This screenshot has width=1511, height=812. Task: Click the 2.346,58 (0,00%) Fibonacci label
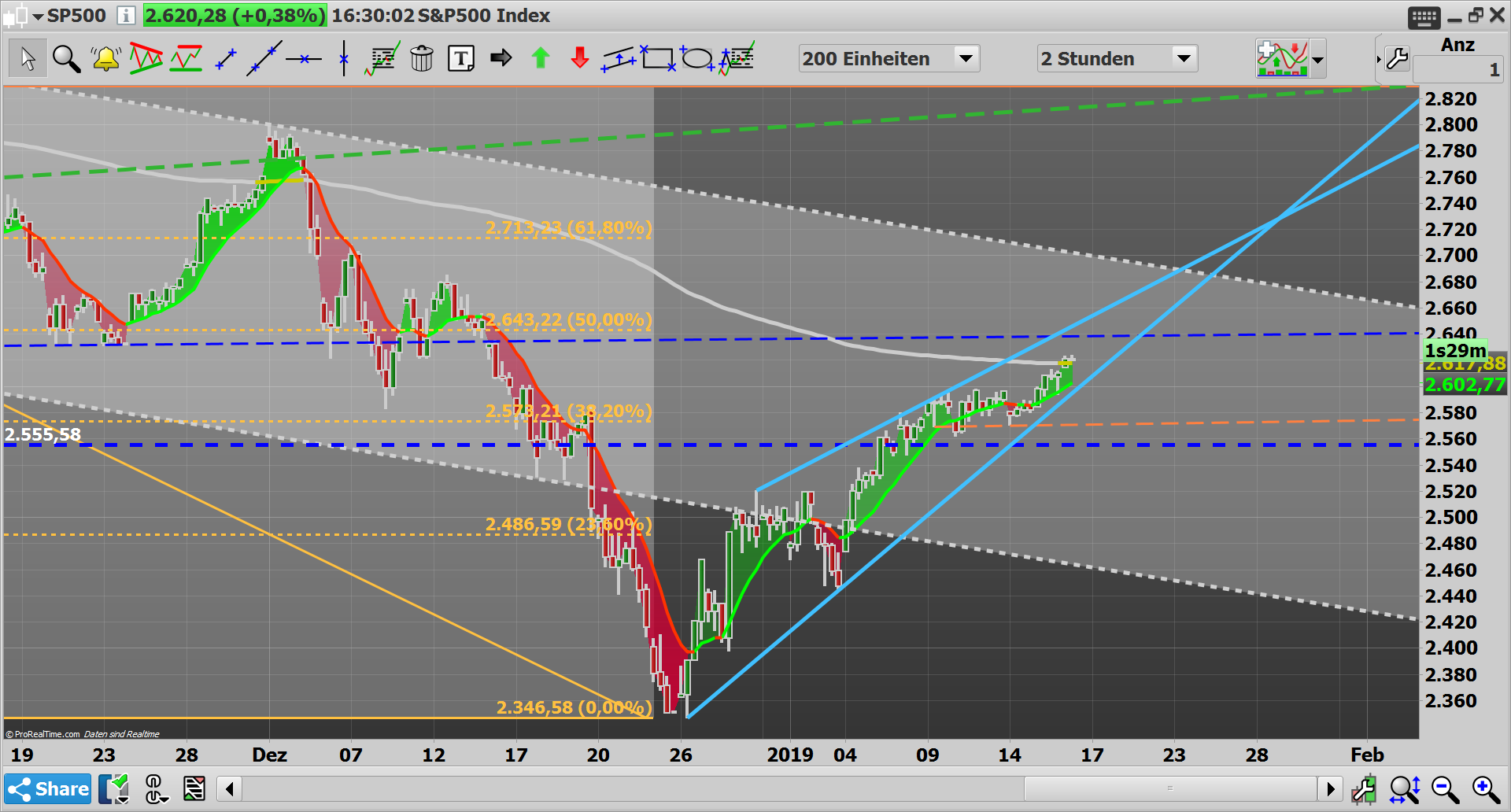point(574,707)
